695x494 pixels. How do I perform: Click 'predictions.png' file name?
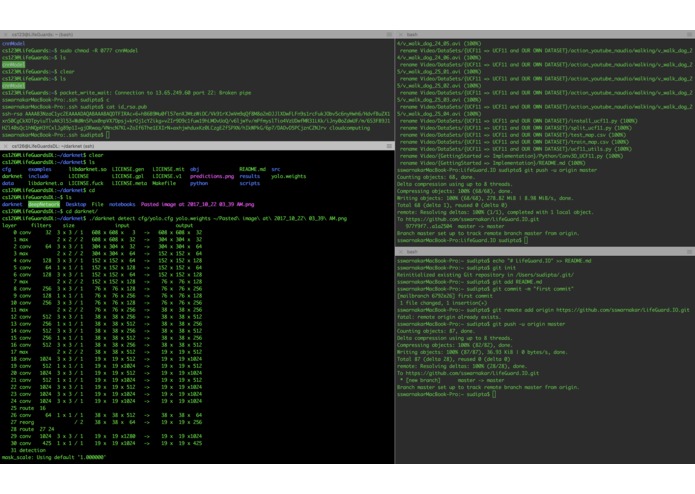tap(212, 176)
